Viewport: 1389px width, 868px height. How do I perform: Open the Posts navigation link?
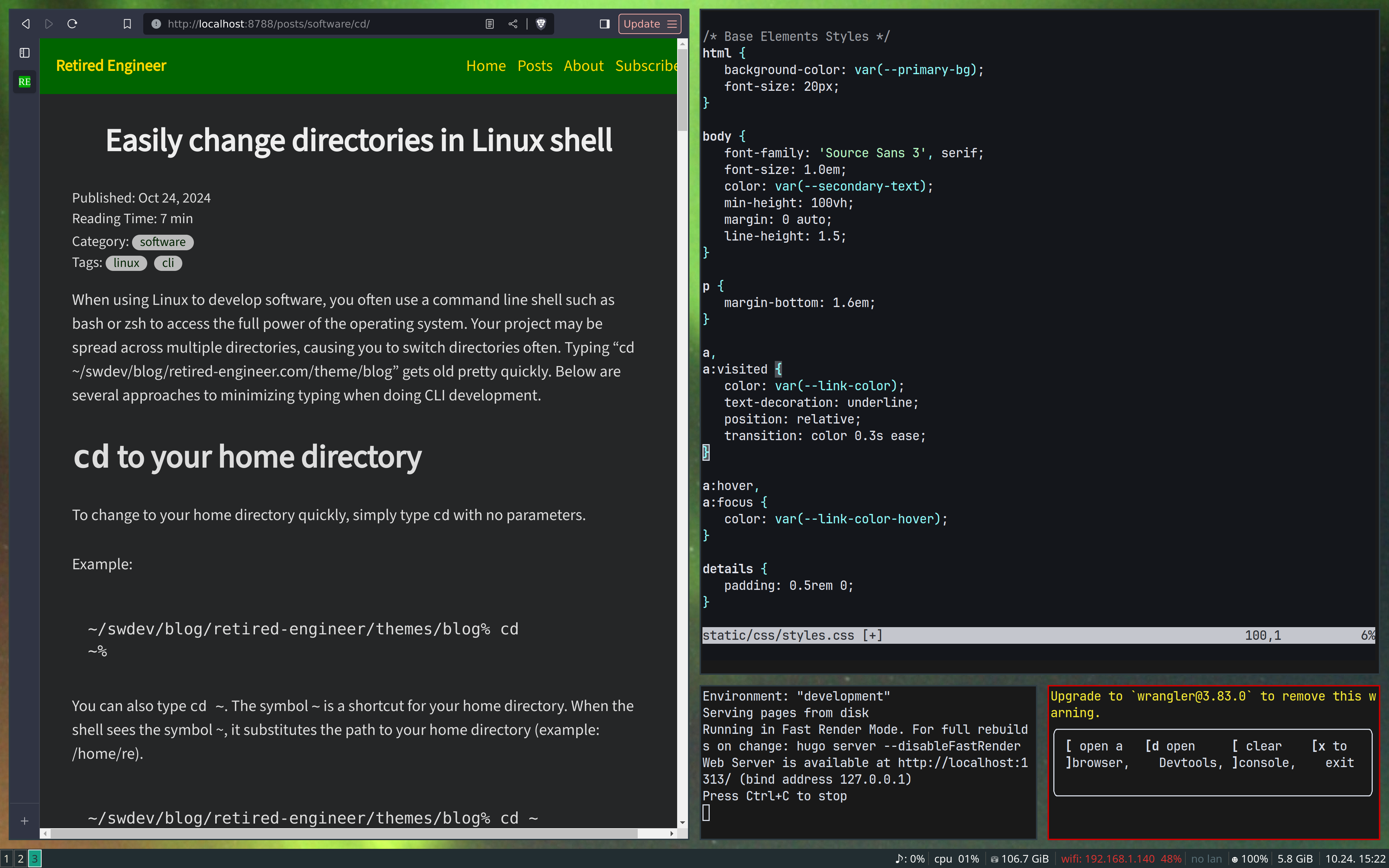point(534,66)
